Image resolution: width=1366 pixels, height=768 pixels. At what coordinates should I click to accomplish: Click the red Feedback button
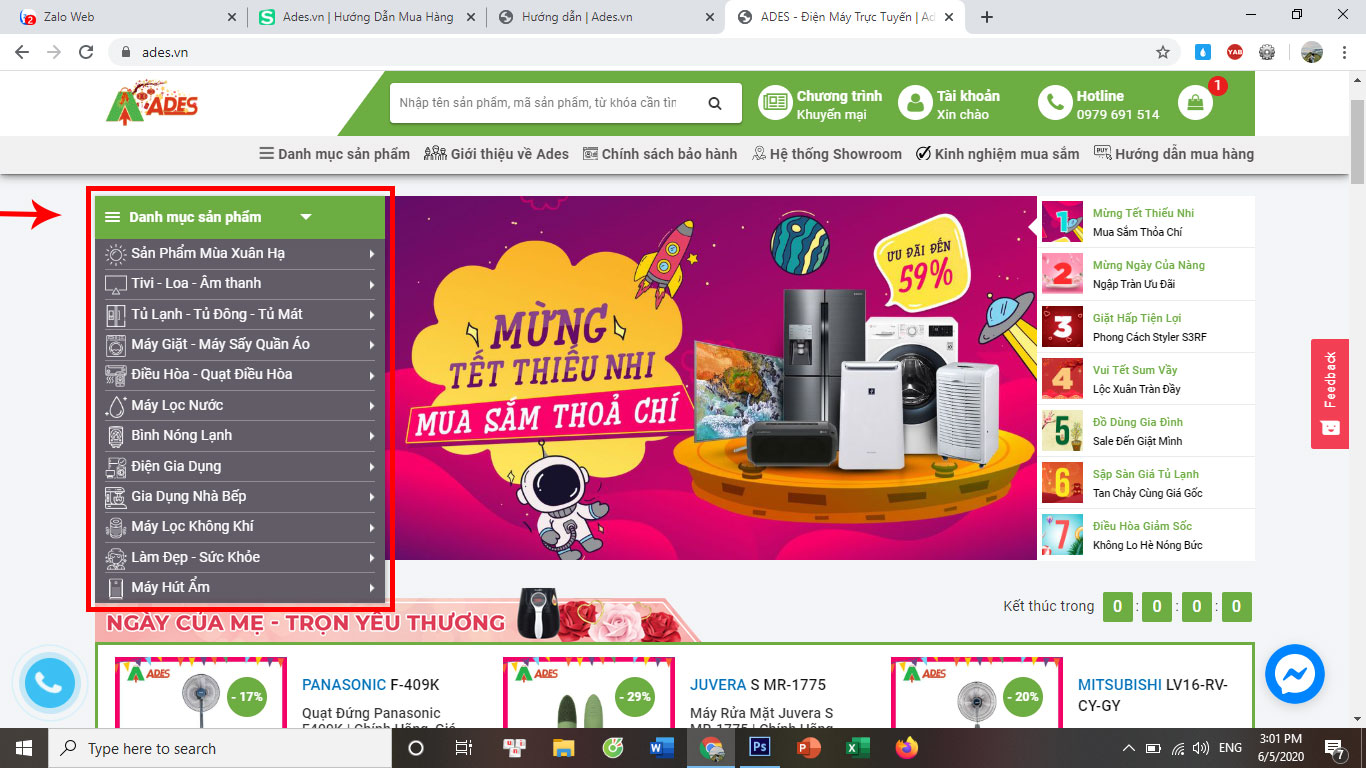pyautogui.click(x=1330, y=394)
